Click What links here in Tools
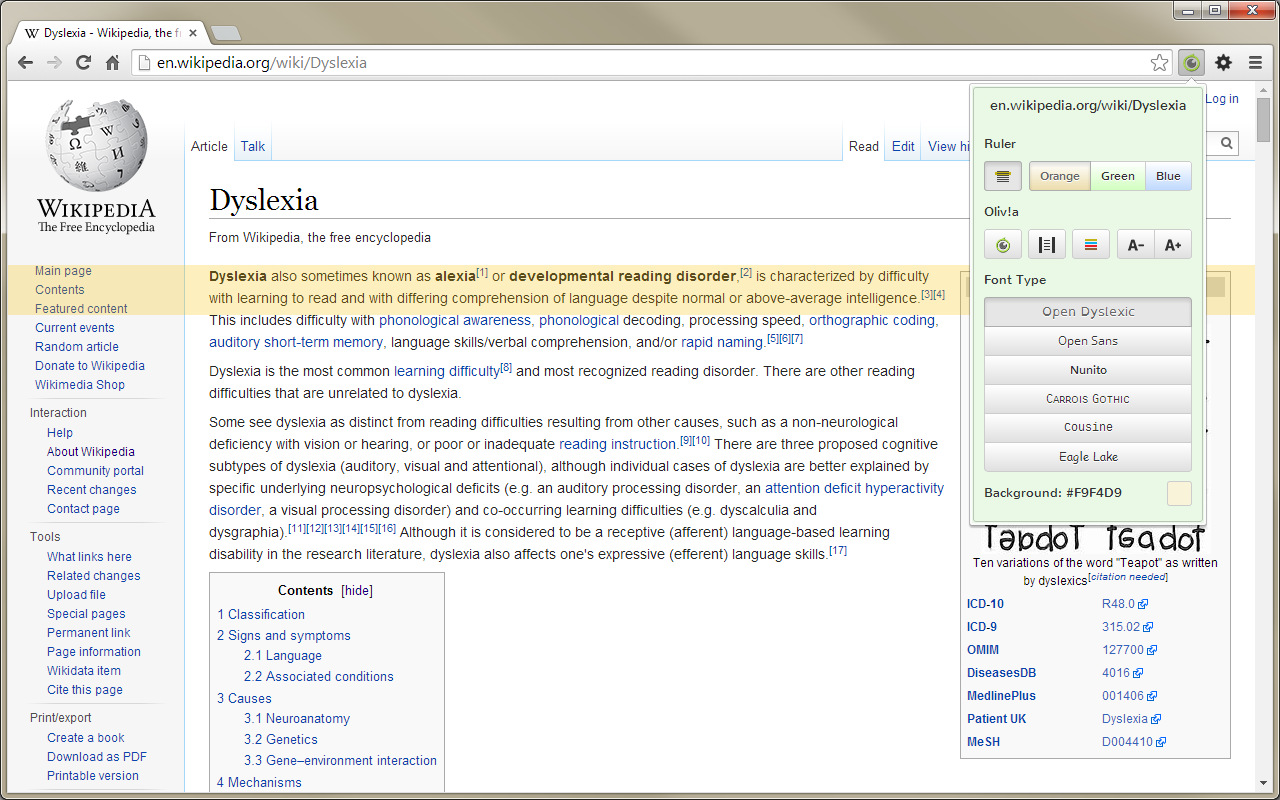This screenshot has width=1280, height=800. click(x=89, y=557)
